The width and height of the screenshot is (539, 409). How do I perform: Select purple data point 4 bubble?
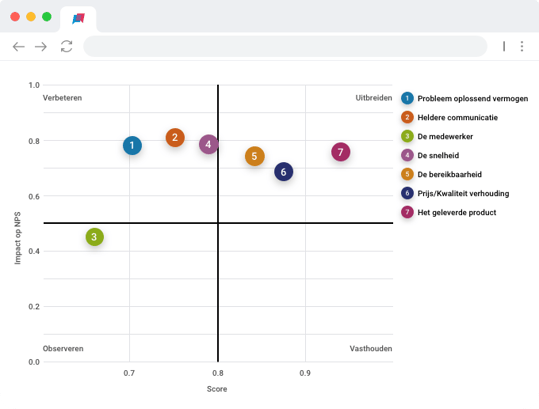coord(208,144)
